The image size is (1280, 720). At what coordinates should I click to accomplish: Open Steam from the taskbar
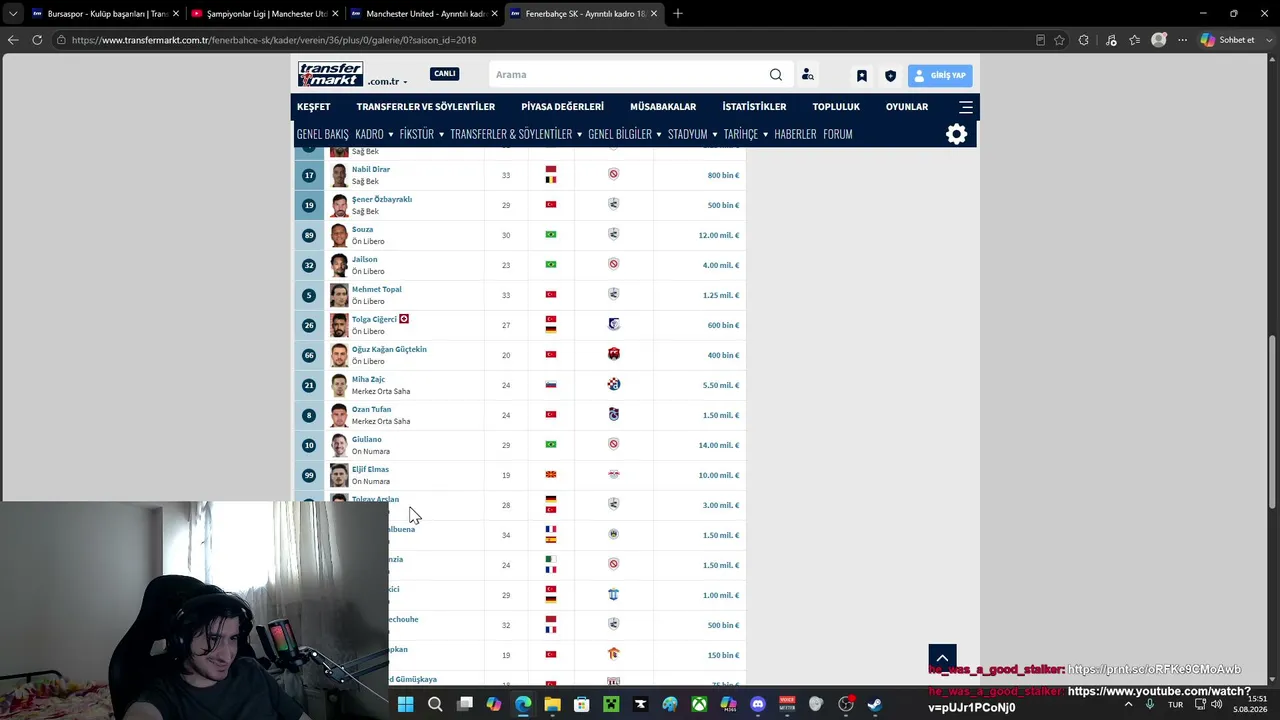click(x=874, y=705)
